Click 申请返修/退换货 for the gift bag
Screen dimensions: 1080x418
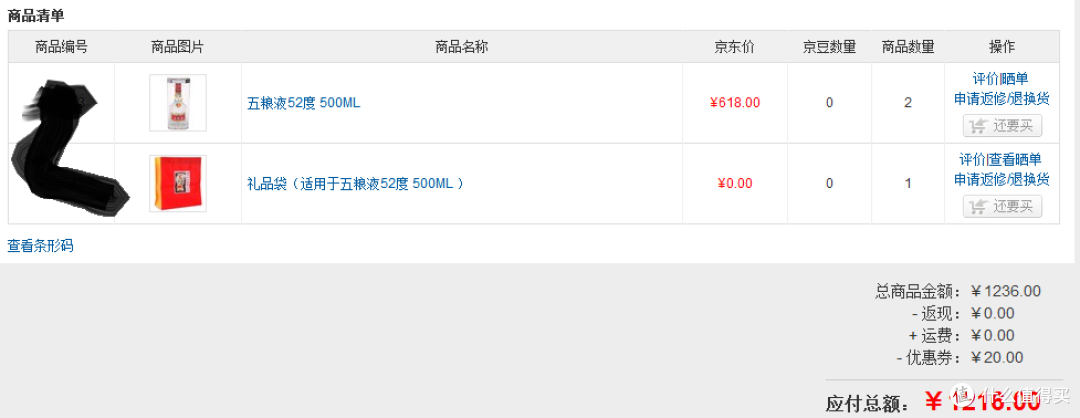coord(1001,179)
